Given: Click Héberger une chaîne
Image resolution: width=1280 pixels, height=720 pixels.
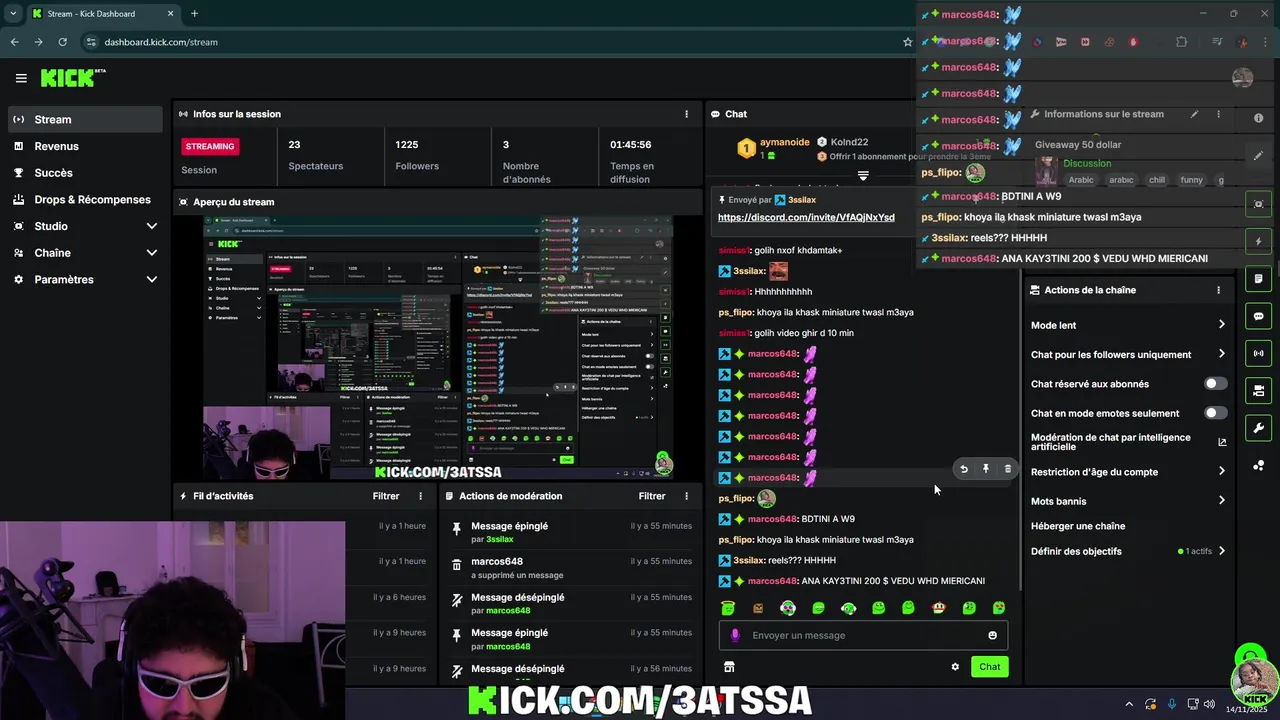Looking at the screenshot, I should [x=1078, y=526].
